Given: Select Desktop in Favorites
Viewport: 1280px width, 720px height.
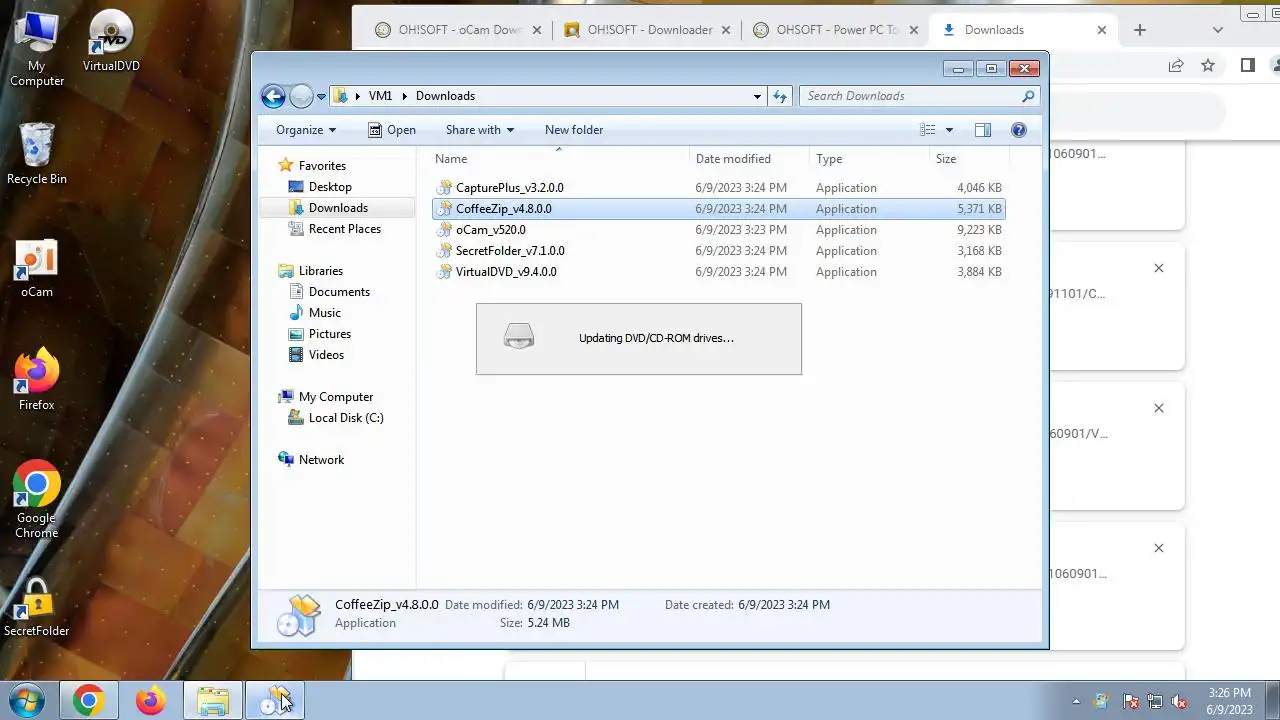Looking at the screenshot, I should pyautogui.click(x=330, y=187).
